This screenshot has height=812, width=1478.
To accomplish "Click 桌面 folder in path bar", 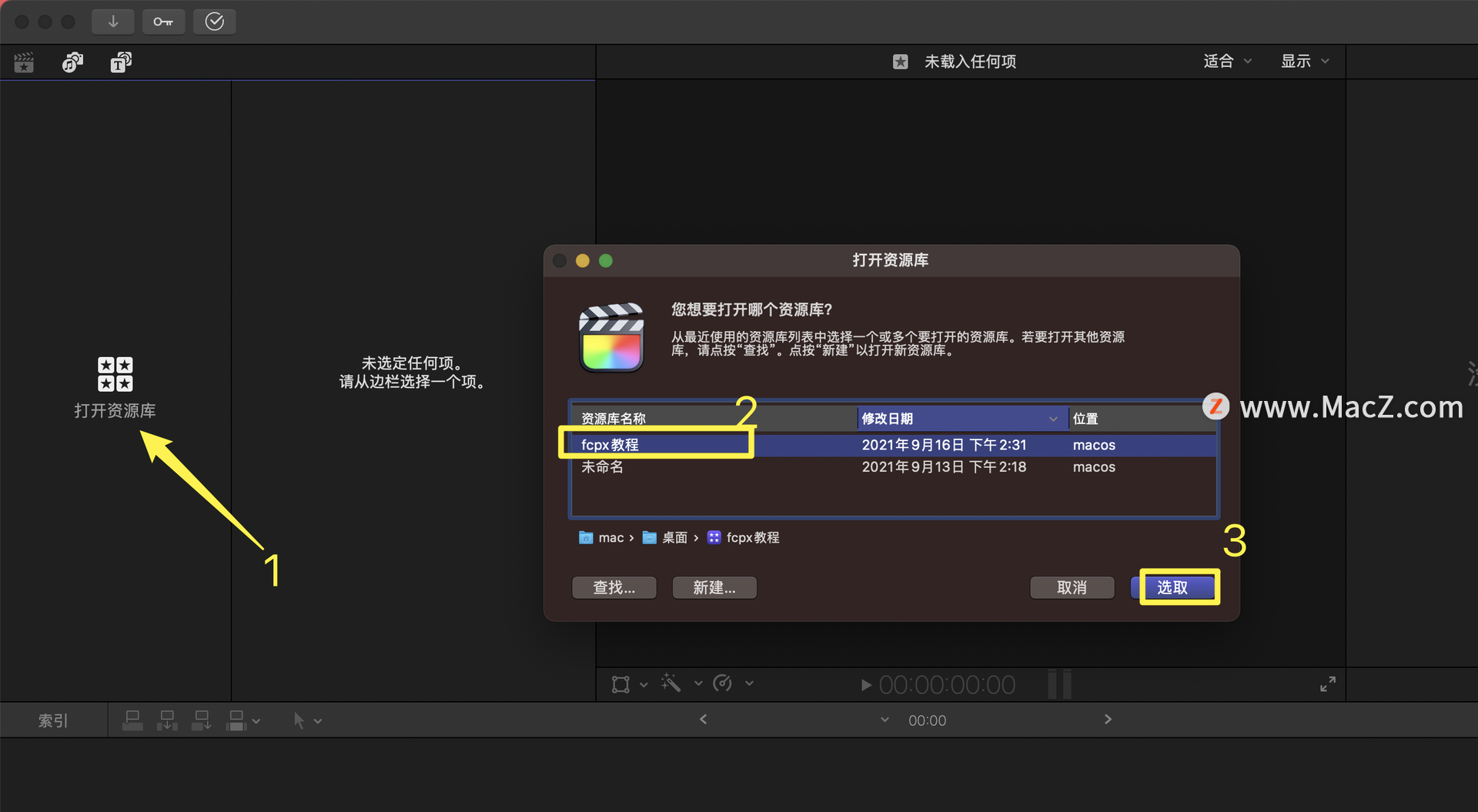I will 665,538.
